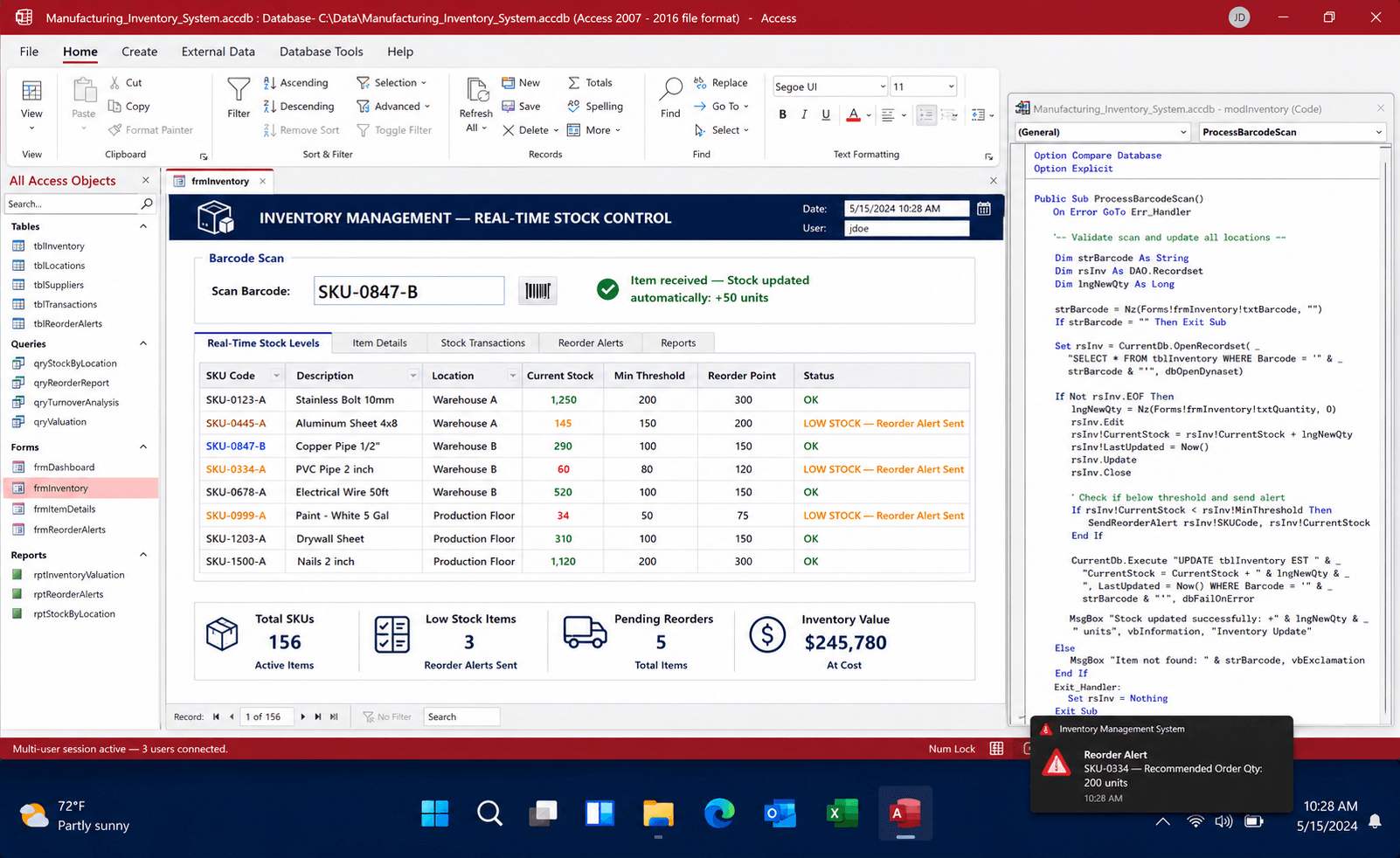This screenshot has width=1400, height=858.
Task: Click the Windows Start button
Action: 434,813
